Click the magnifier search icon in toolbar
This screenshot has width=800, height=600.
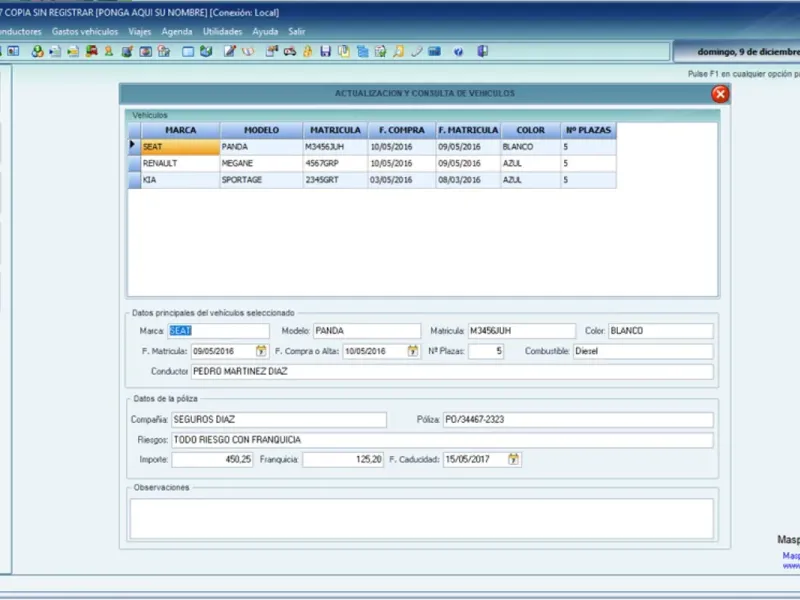(398, 50)
